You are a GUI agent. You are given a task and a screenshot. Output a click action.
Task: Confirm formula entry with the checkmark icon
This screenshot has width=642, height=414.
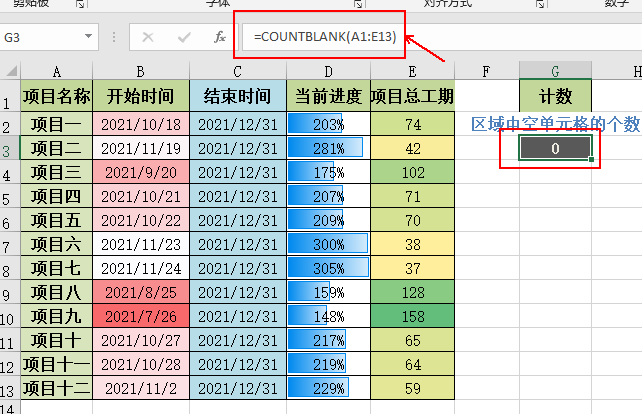(x=184, y=37)
